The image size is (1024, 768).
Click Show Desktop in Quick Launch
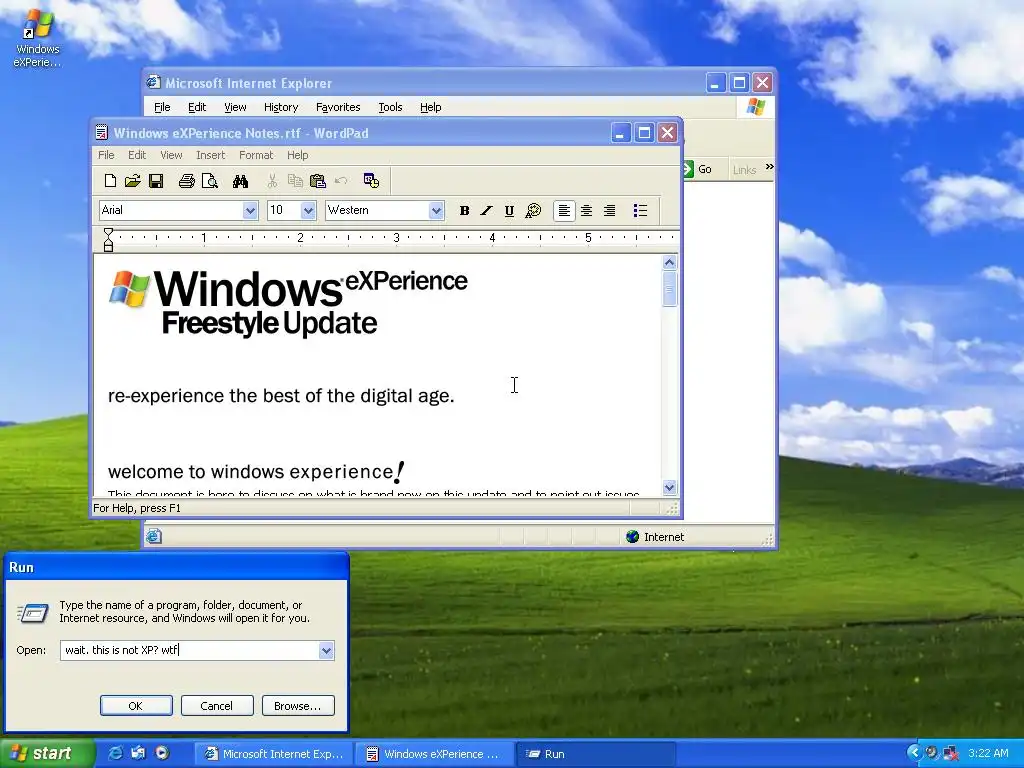pos(138,754)
